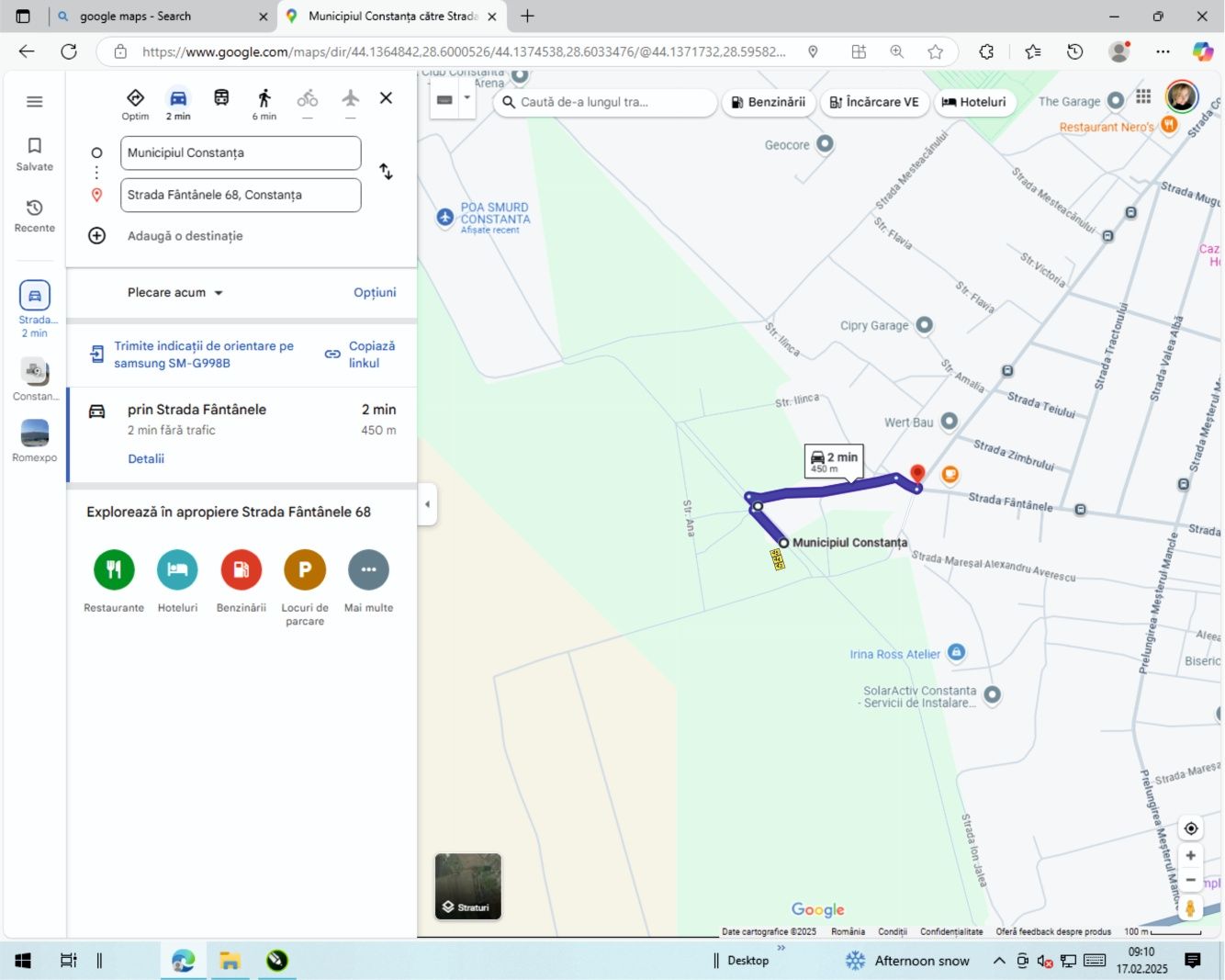Image resolution: width=1225 pixels, height=980 pixels.
Task: Open Romexpo recent place thumbnail
Action: [x=35, y=440]
